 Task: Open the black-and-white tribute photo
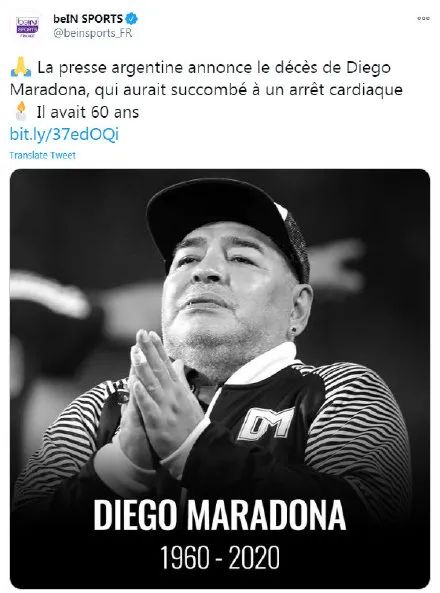click(x=220, y=379)
